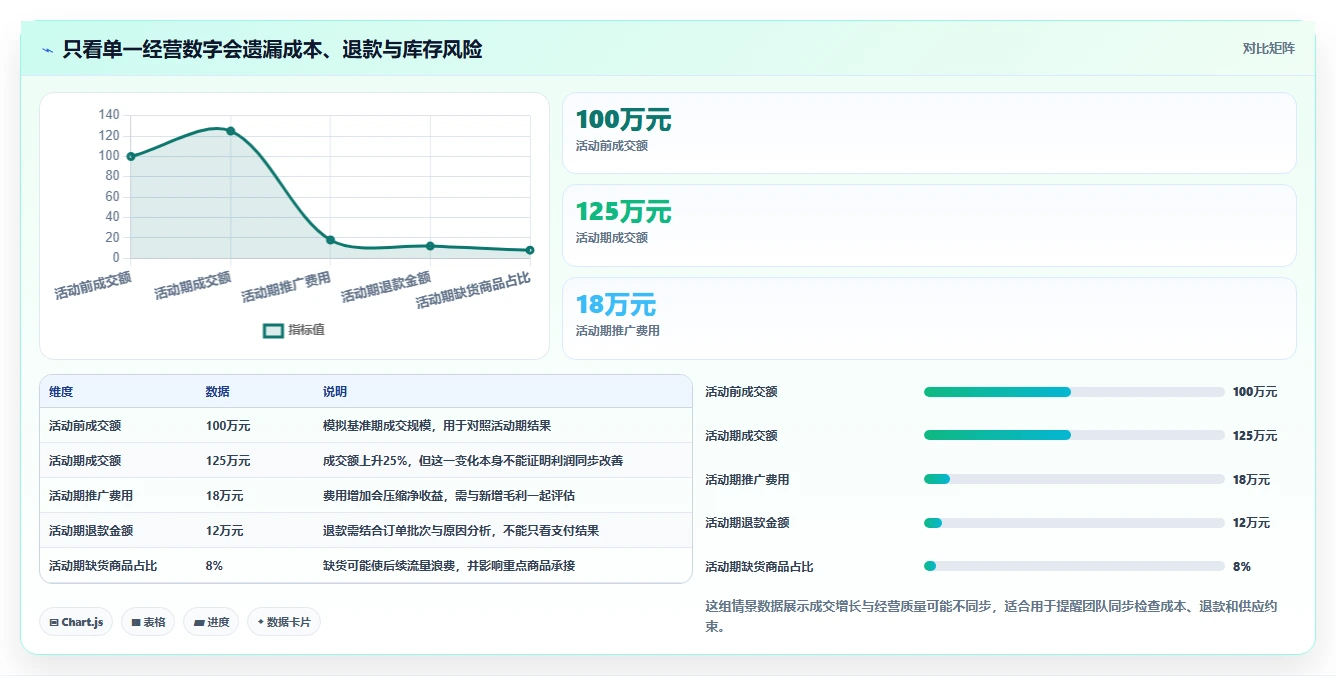This screenshot has width=1336, height=676.
Task: Click the 活动前成交额 progress bar
Action: tap(1074, 392)
